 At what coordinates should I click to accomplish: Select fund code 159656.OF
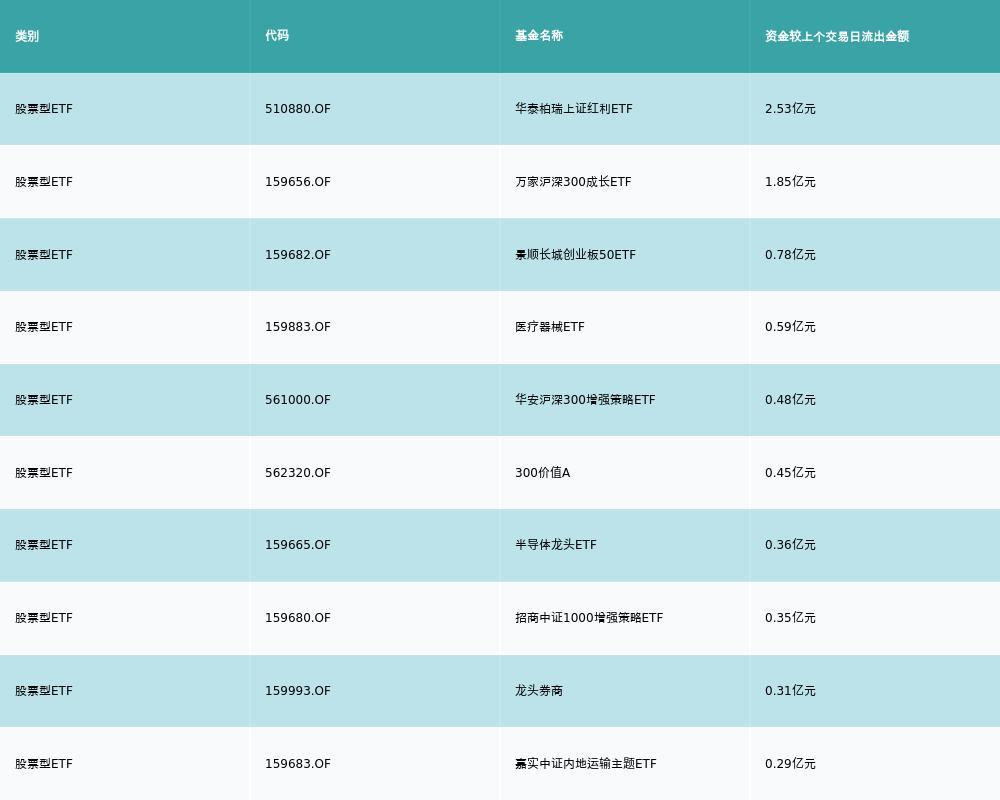[298, 182]
